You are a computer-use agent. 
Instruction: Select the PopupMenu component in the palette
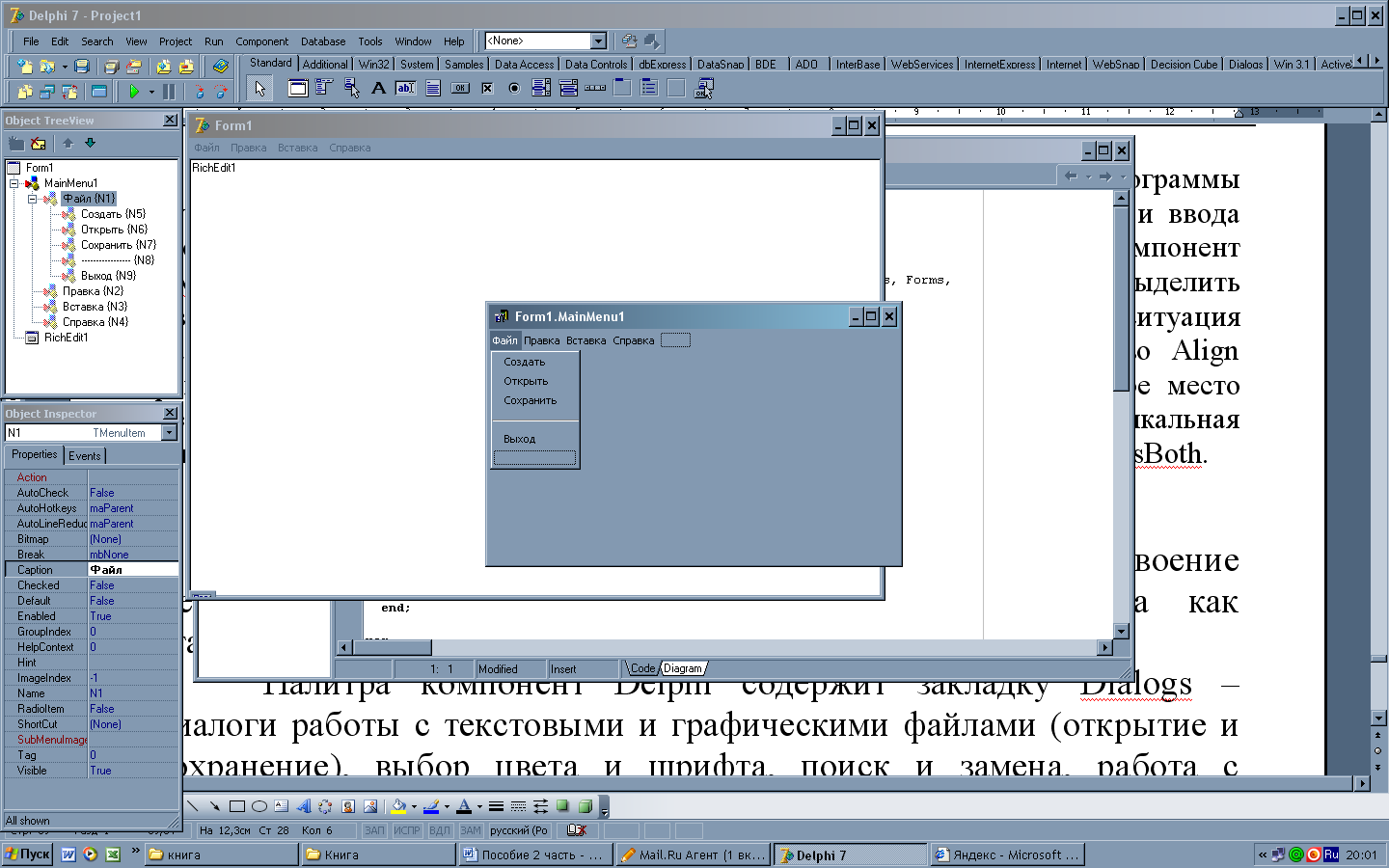click(x=351, y=89)
